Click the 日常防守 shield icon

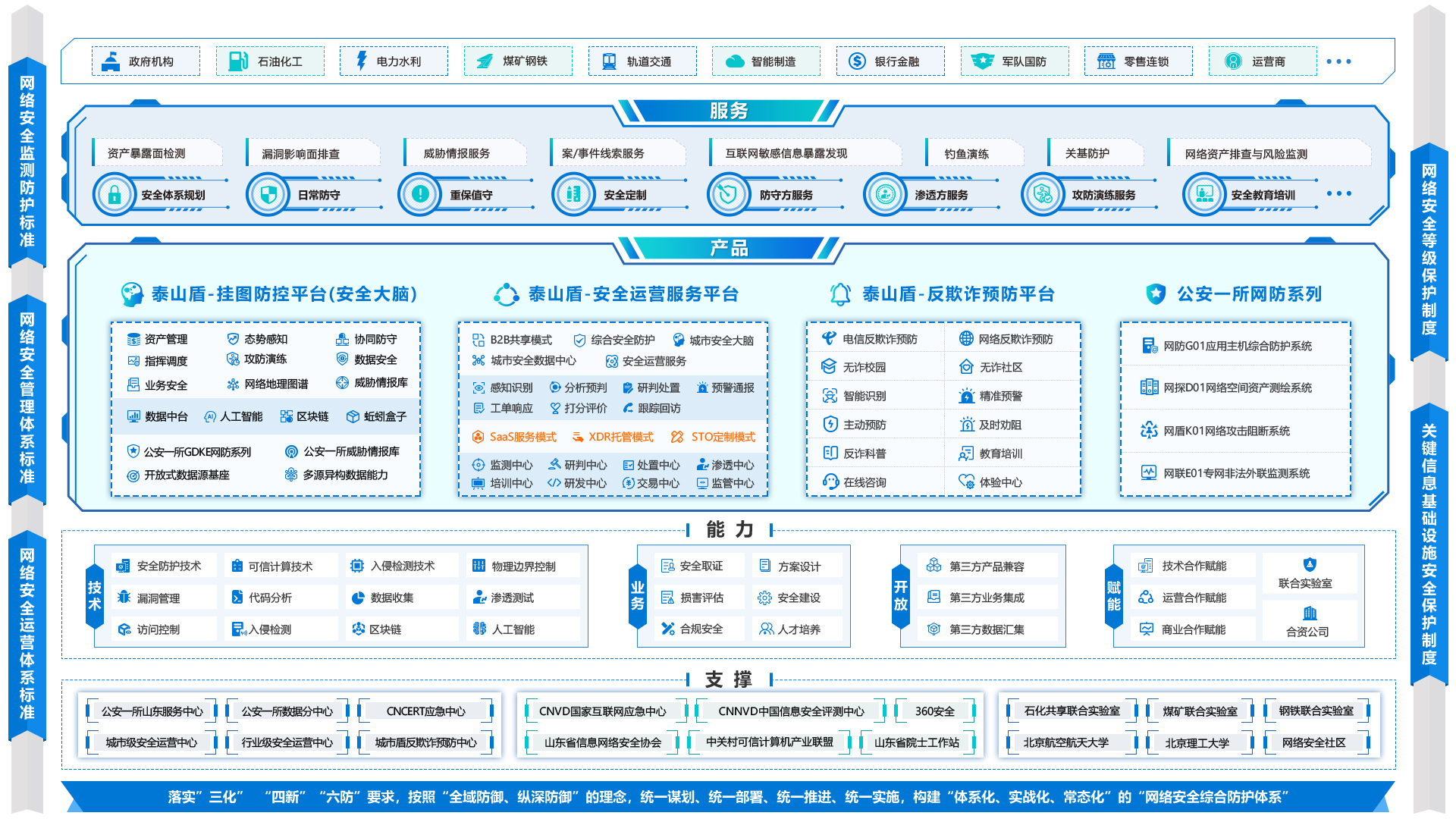pos(268,195)
